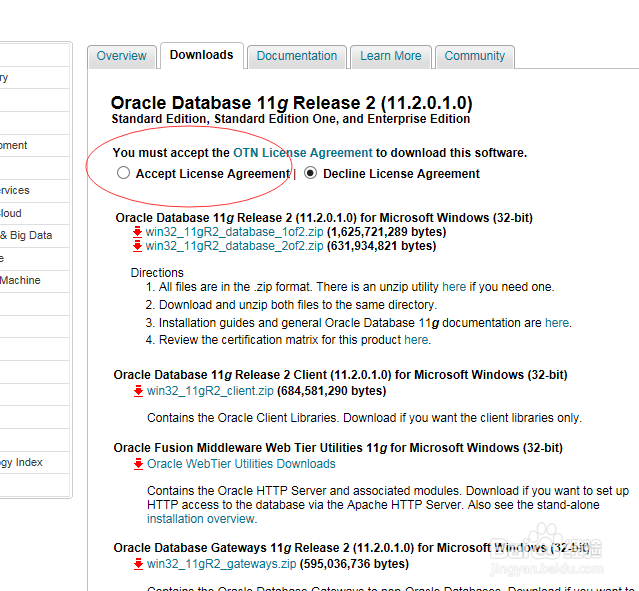Screen dimensions: 639x591
Task: Open the Downloads tab
Action: pyautogui.click(x=202, y=55)
